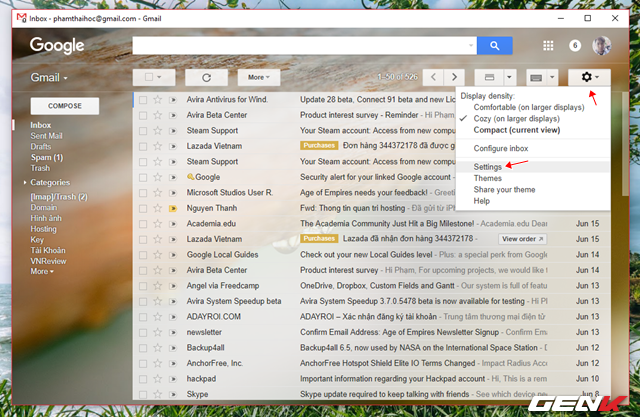
Task: Open the Drafts folder
Action: (41, 147)
